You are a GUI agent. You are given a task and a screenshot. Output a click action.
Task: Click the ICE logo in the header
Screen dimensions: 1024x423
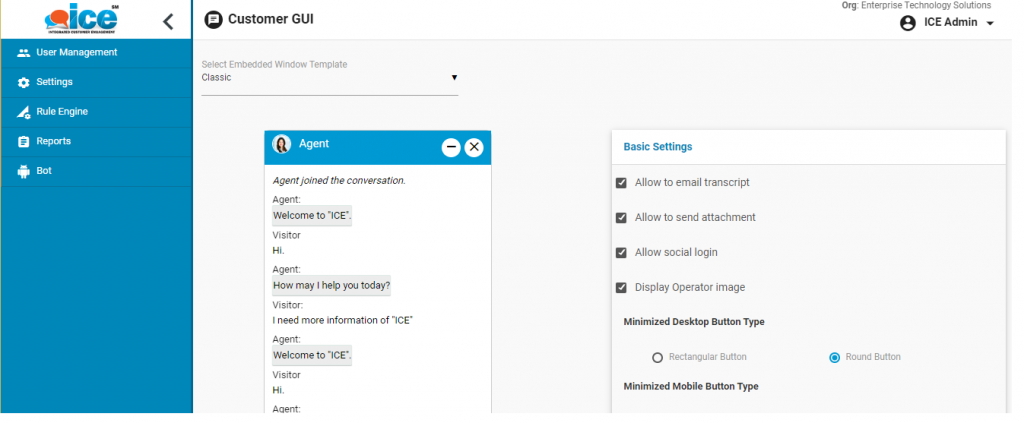81,19
